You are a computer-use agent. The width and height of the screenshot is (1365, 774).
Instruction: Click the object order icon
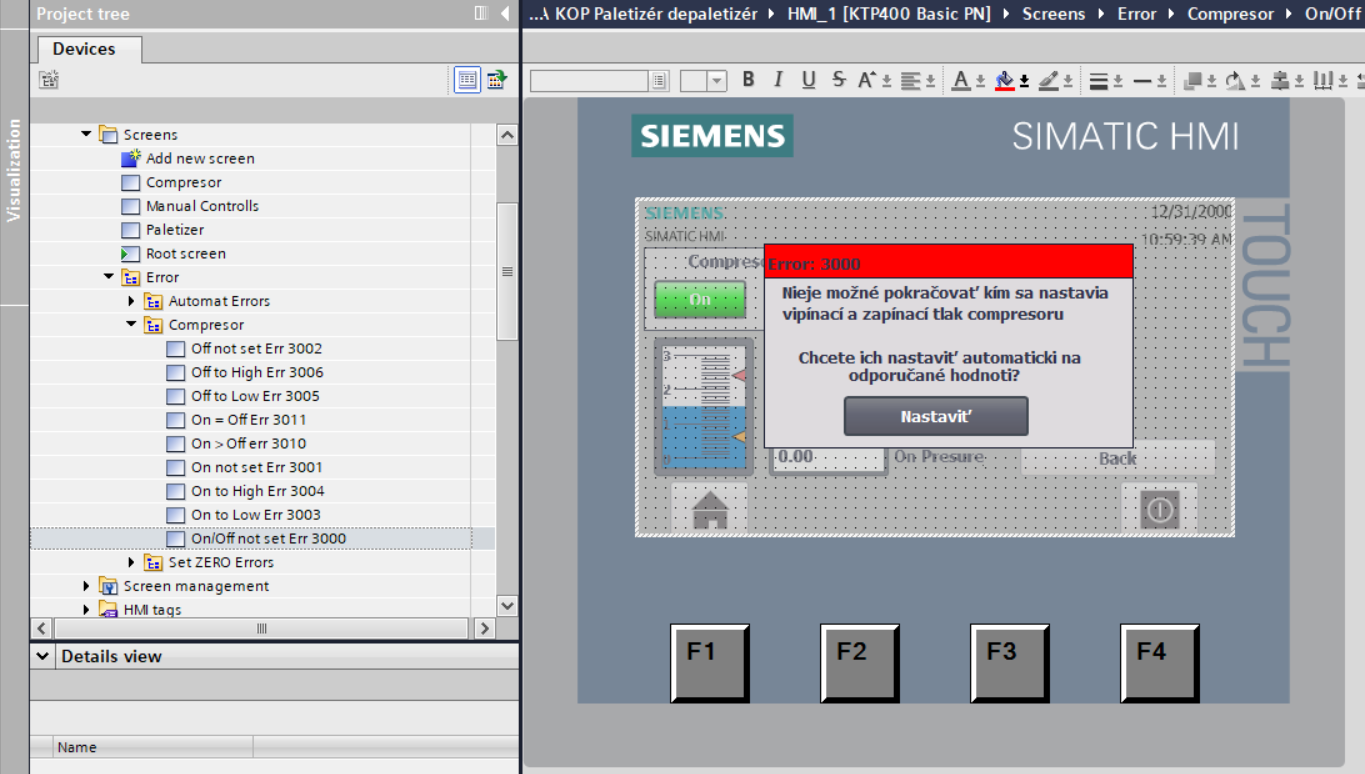pyautogui.click(x=1193, y=80)
